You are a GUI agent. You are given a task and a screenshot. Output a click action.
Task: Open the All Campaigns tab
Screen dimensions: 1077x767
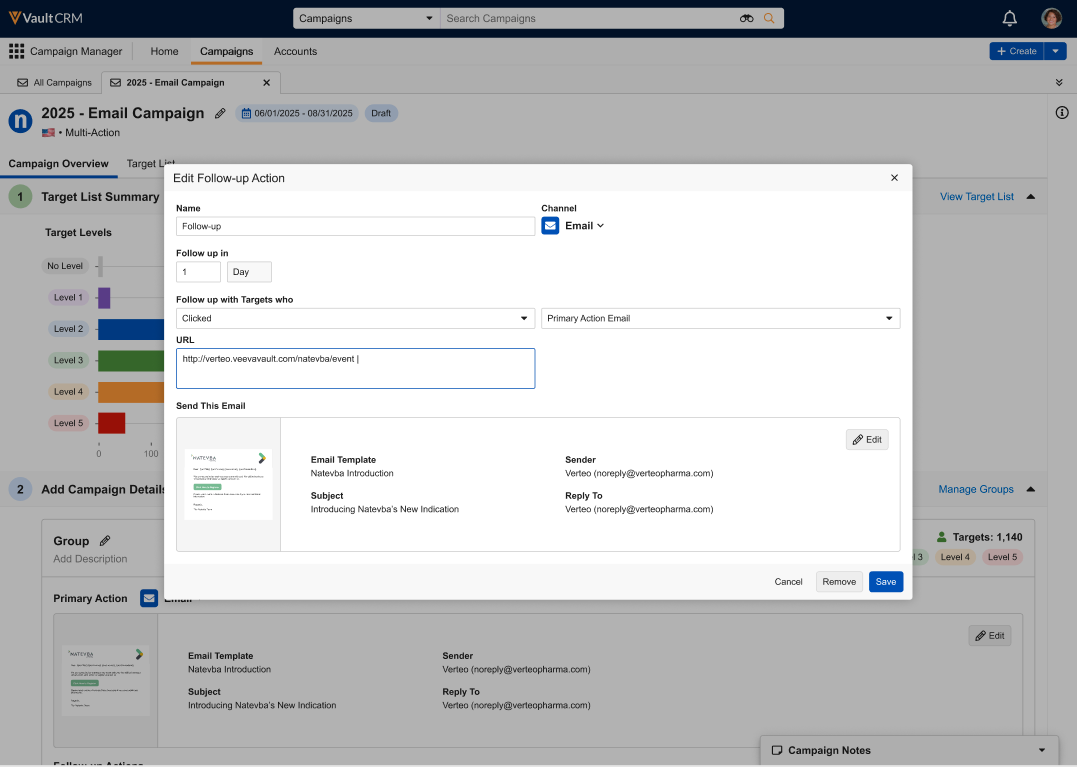tap(55, 83)
